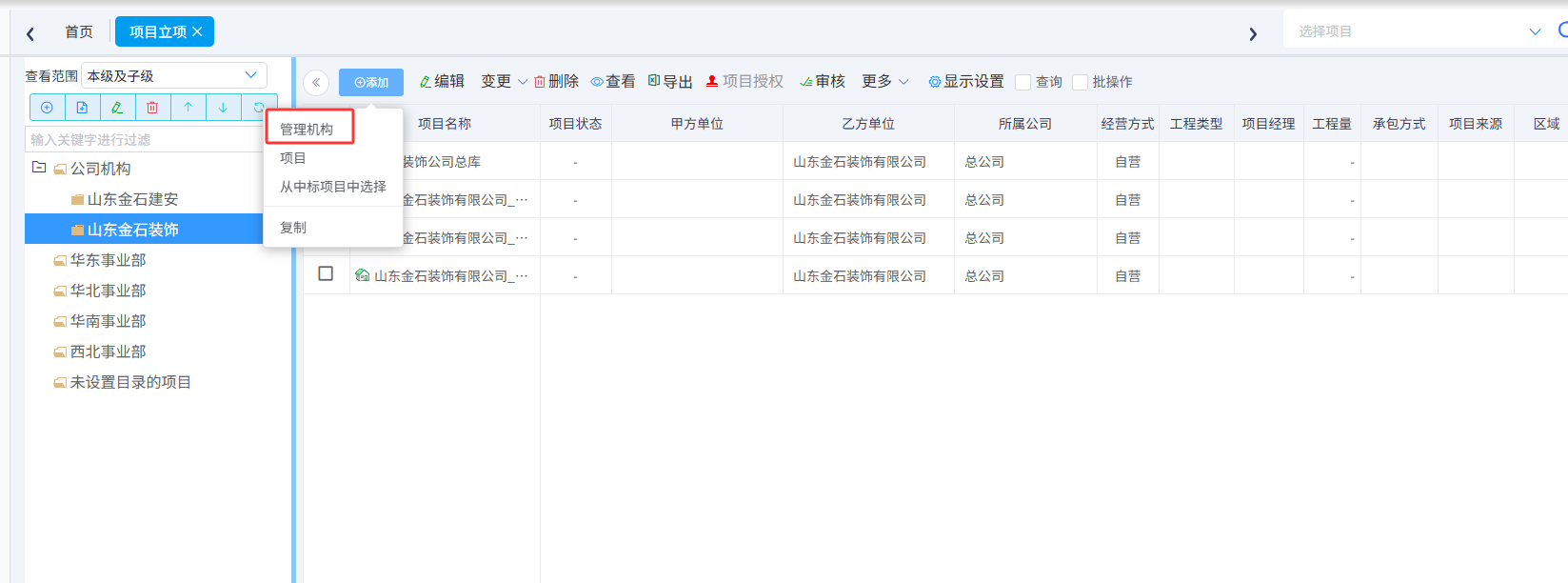Select 华南事业部 in the tree
Image resolution: width=1568 pixels, height=583 pixels.
pos(108,321)
